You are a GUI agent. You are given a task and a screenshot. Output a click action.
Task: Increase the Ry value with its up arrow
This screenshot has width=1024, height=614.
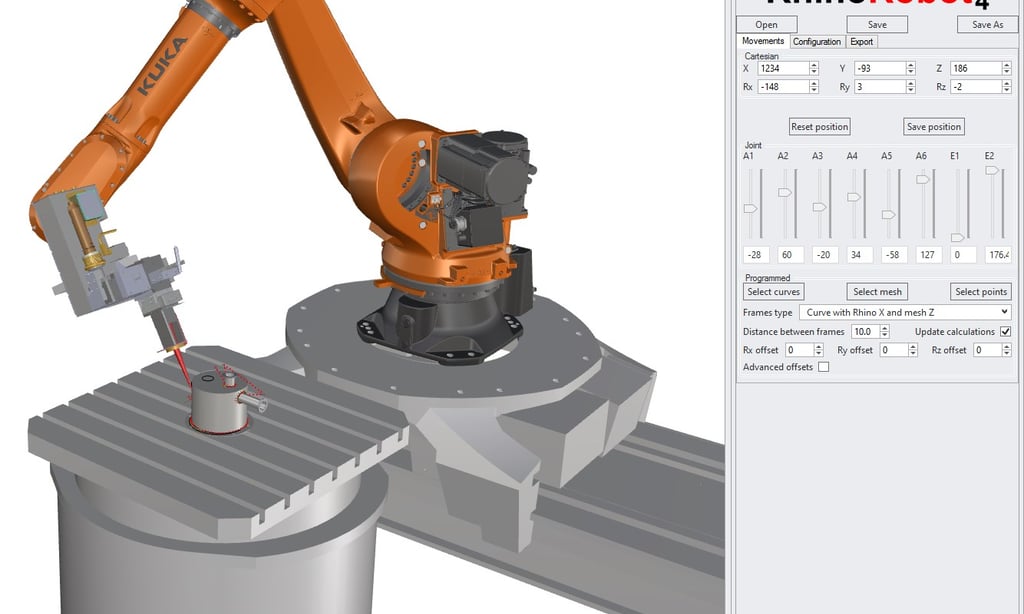(910, 83)
